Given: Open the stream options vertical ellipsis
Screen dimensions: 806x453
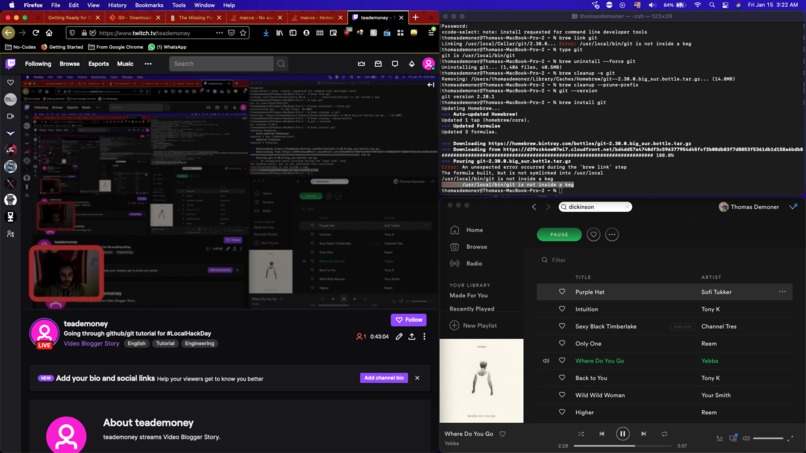Looking at the screenshot, I should tap(425, 336).
